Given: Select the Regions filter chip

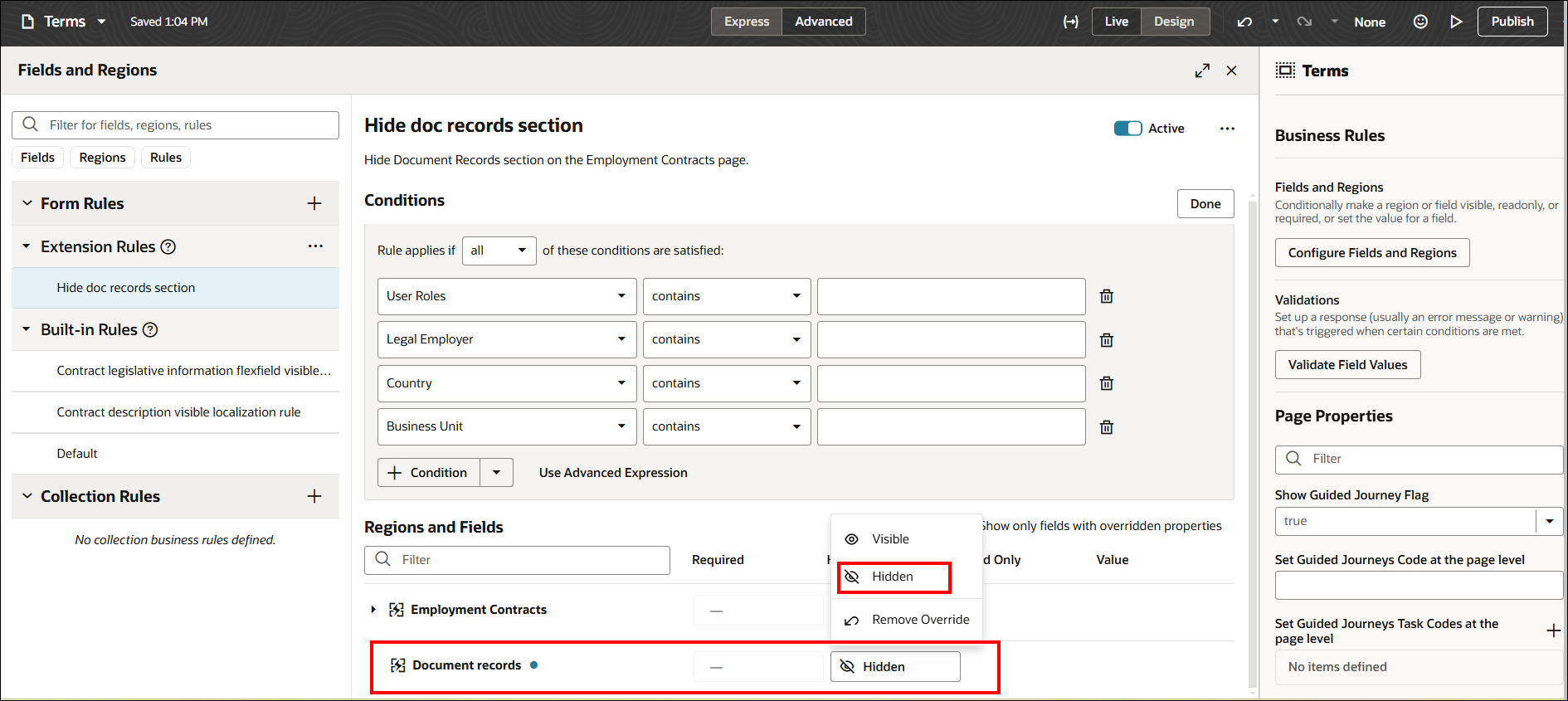Looking at the screenshot, I should click(102, 158).
